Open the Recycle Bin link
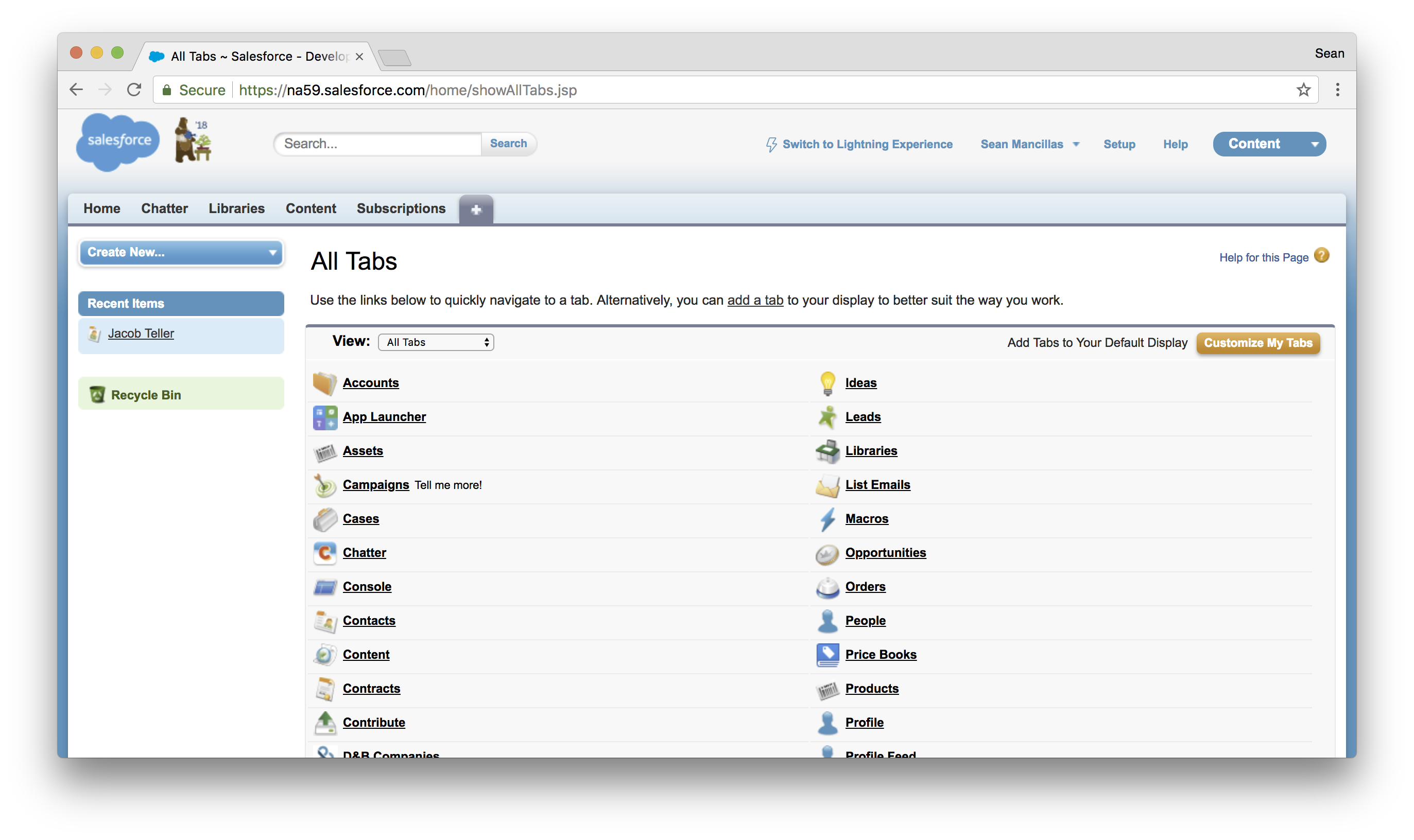This screenshot has width=1414, height=840. (x=146, y=395)
